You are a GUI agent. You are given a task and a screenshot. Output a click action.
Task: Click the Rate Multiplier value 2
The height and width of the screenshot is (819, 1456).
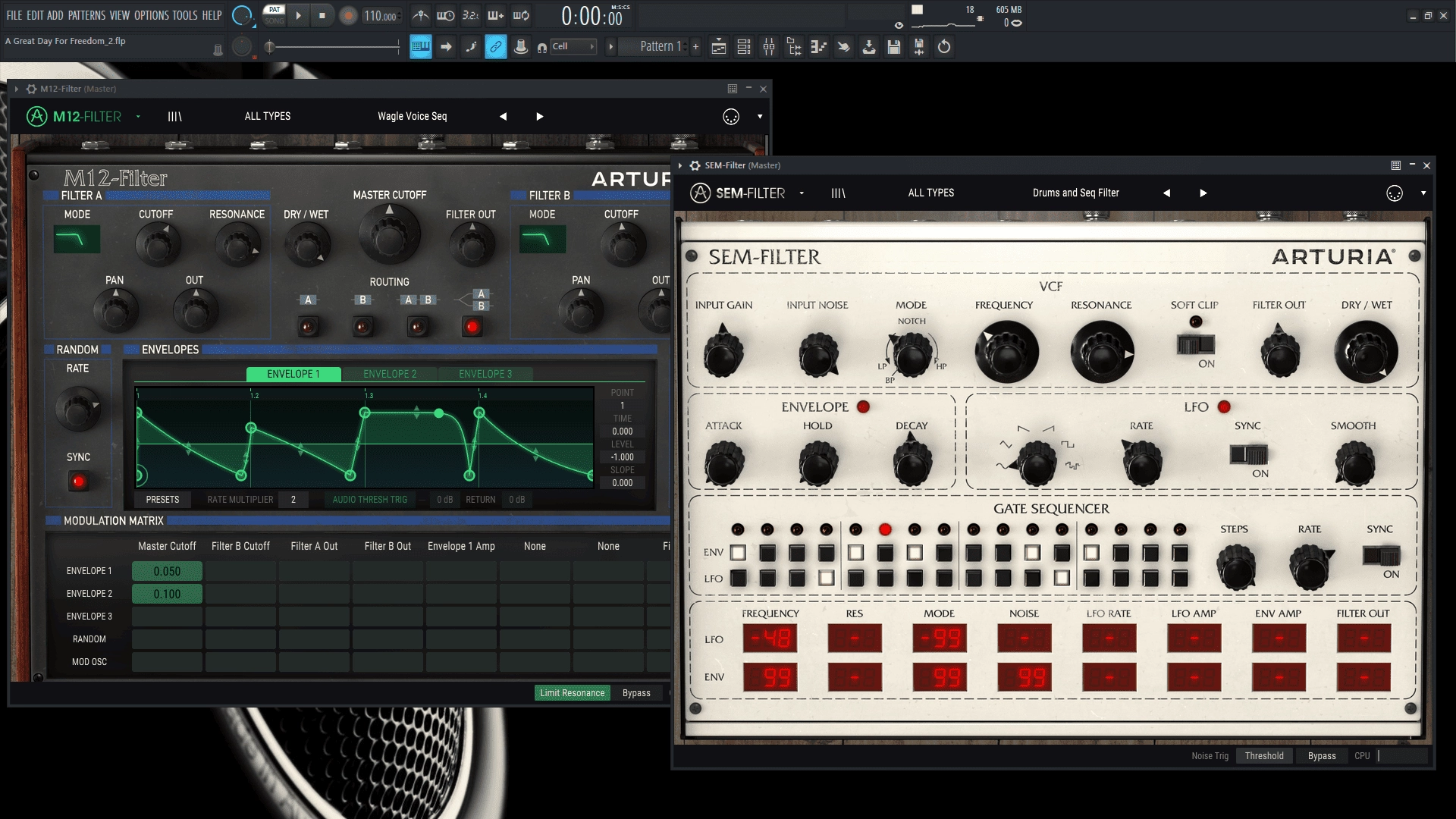(x=293, y=500)
